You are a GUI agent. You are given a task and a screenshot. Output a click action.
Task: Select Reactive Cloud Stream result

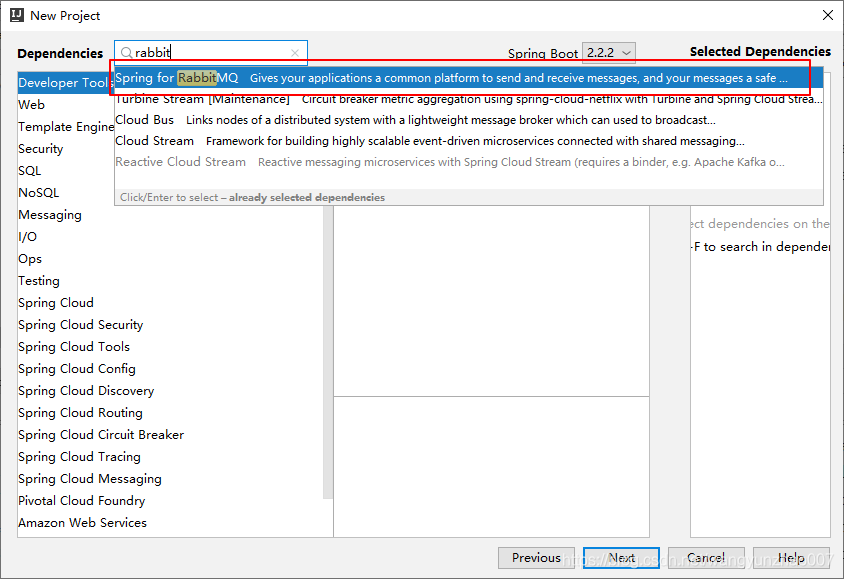tap(468, 162)
